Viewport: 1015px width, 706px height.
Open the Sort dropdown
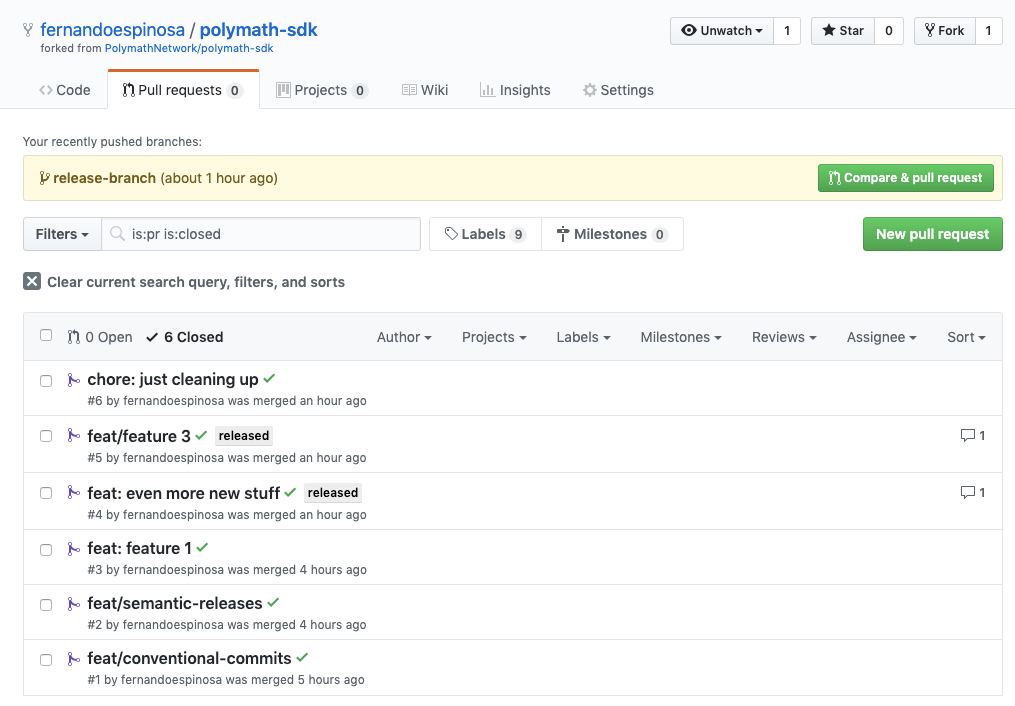point(966,337)
